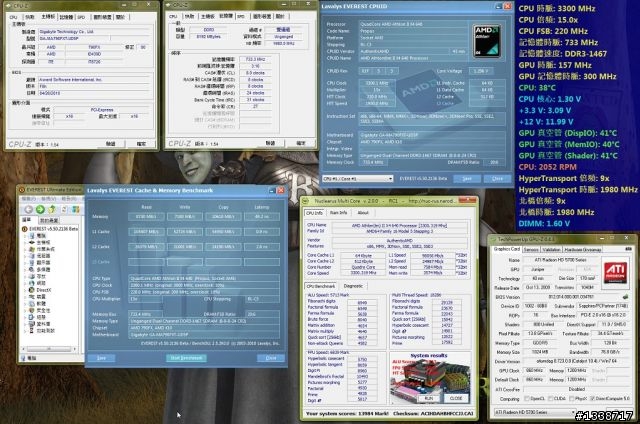
Task: Click the AMD Athlon logo in EVEREST CPUID
Action: [x=487, y=41]
